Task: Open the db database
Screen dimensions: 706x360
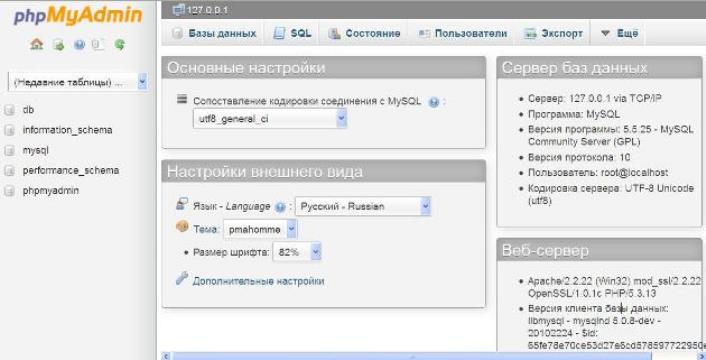Action: tap(28, 110)
